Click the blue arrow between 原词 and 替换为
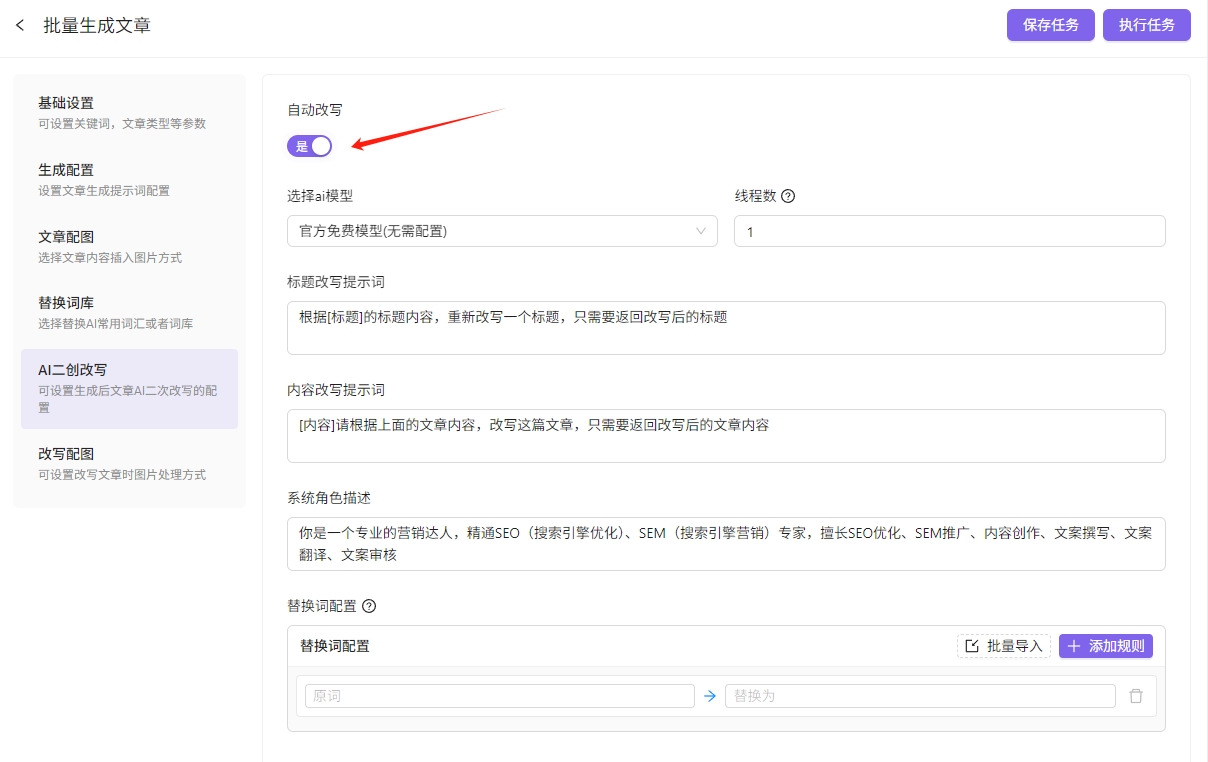1208x762 pixels. click(710, 696)
